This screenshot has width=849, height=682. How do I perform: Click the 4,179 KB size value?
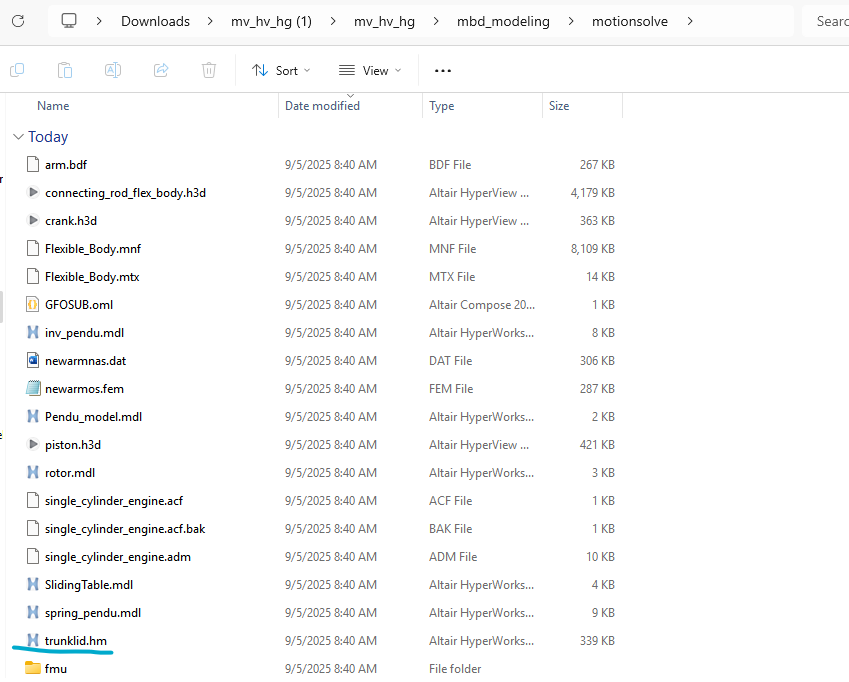tap(592, 192)
